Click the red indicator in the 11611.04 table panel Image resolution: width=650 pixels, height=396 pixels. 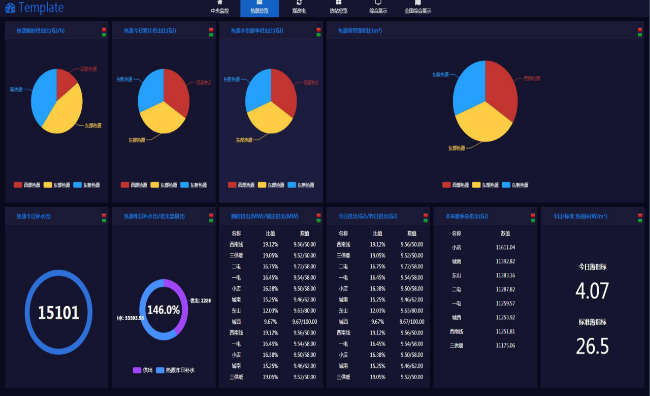click(x=533, y=215)
